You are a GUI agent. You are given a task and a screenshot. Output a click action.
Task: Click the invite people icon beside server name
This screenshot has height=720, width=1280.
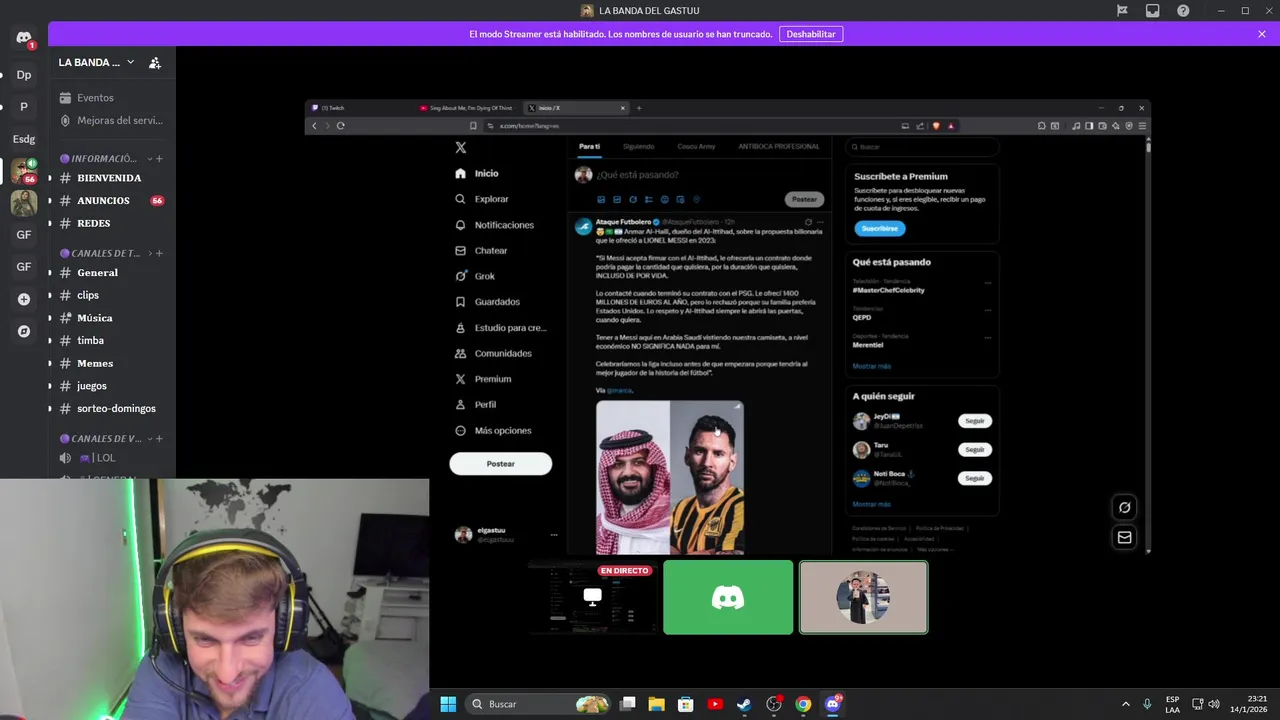pyautogui.click(x=155, y=62)
